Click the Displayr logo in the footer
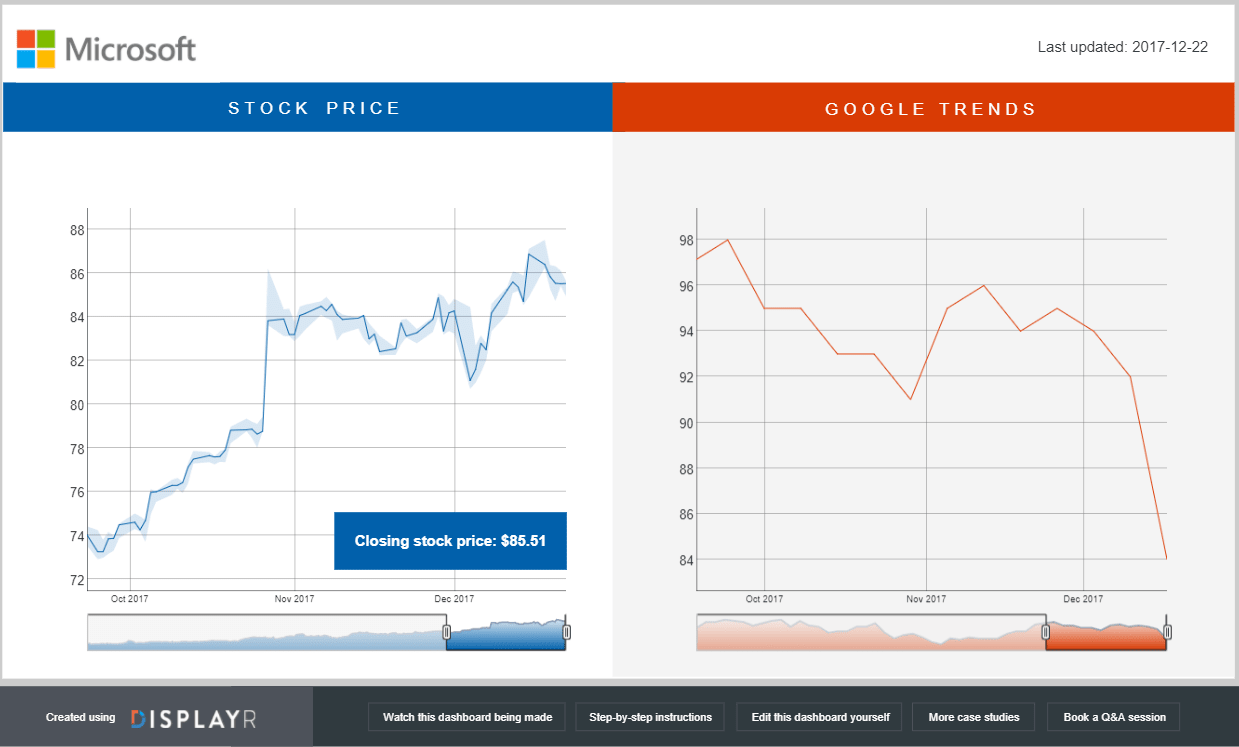Image resolution: width=1239 pixels, height=747 pixels. coord(196,716)
